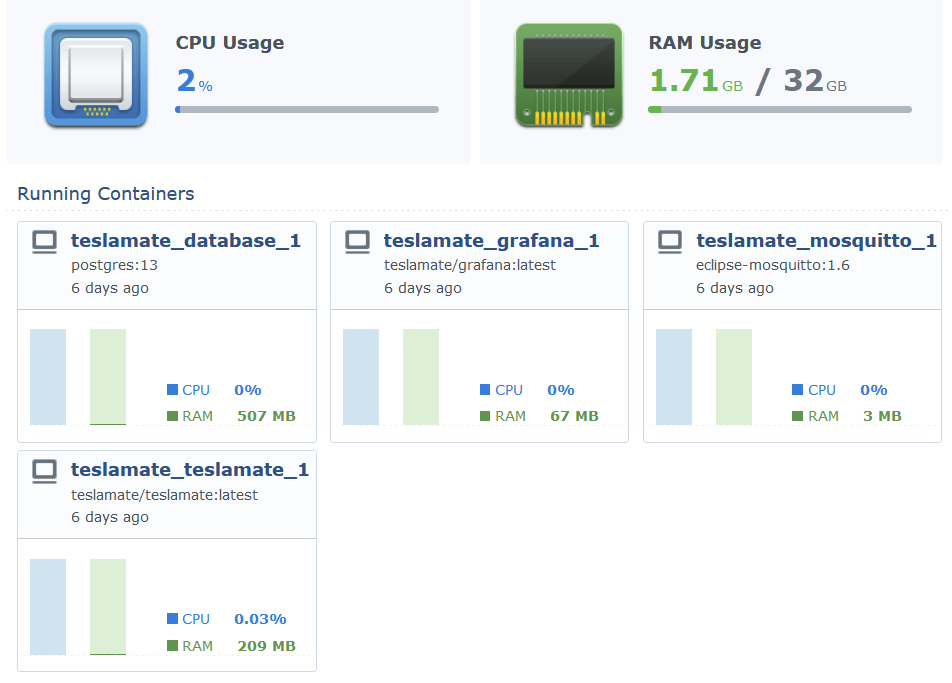
Task: Click the RAM bar chart of teslamate_database_1
Action: 108,377
